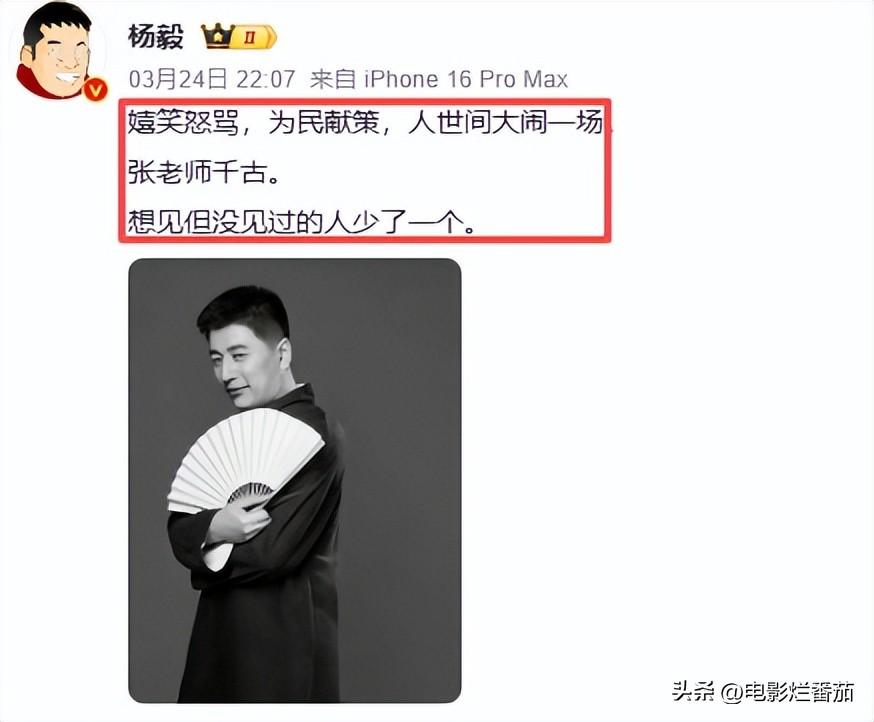Open the black-and-white portrait photo
Viewport: 874px width, 722px height.
(x=295, y=481)
